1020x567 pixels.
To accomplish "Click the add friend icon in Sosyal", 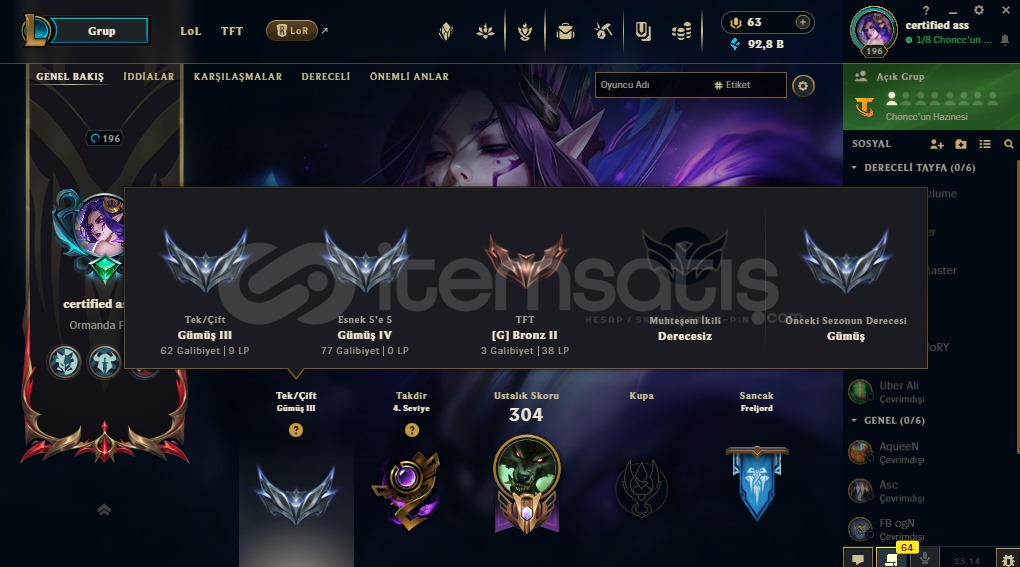I will coord(937,144).
